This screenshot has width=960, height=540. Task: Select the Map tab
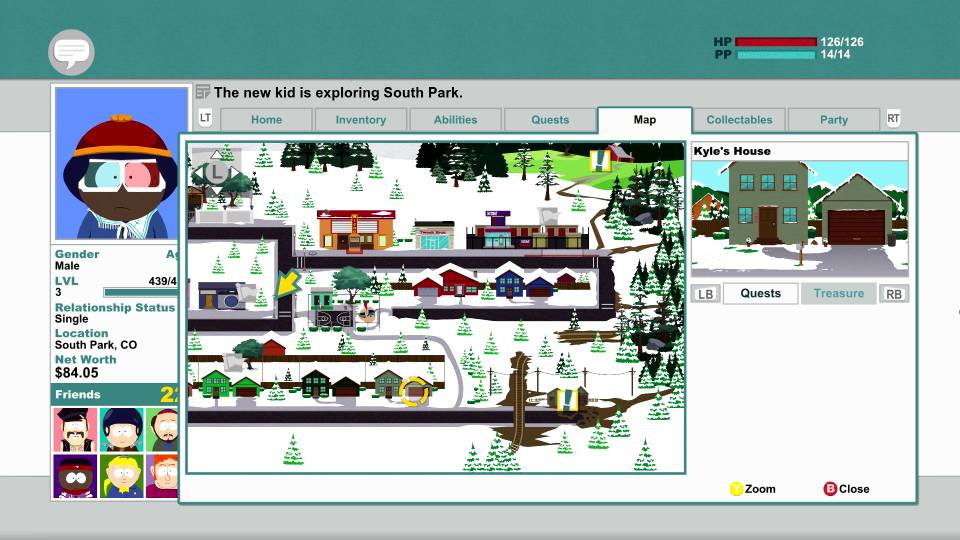[x=645, y=120]
